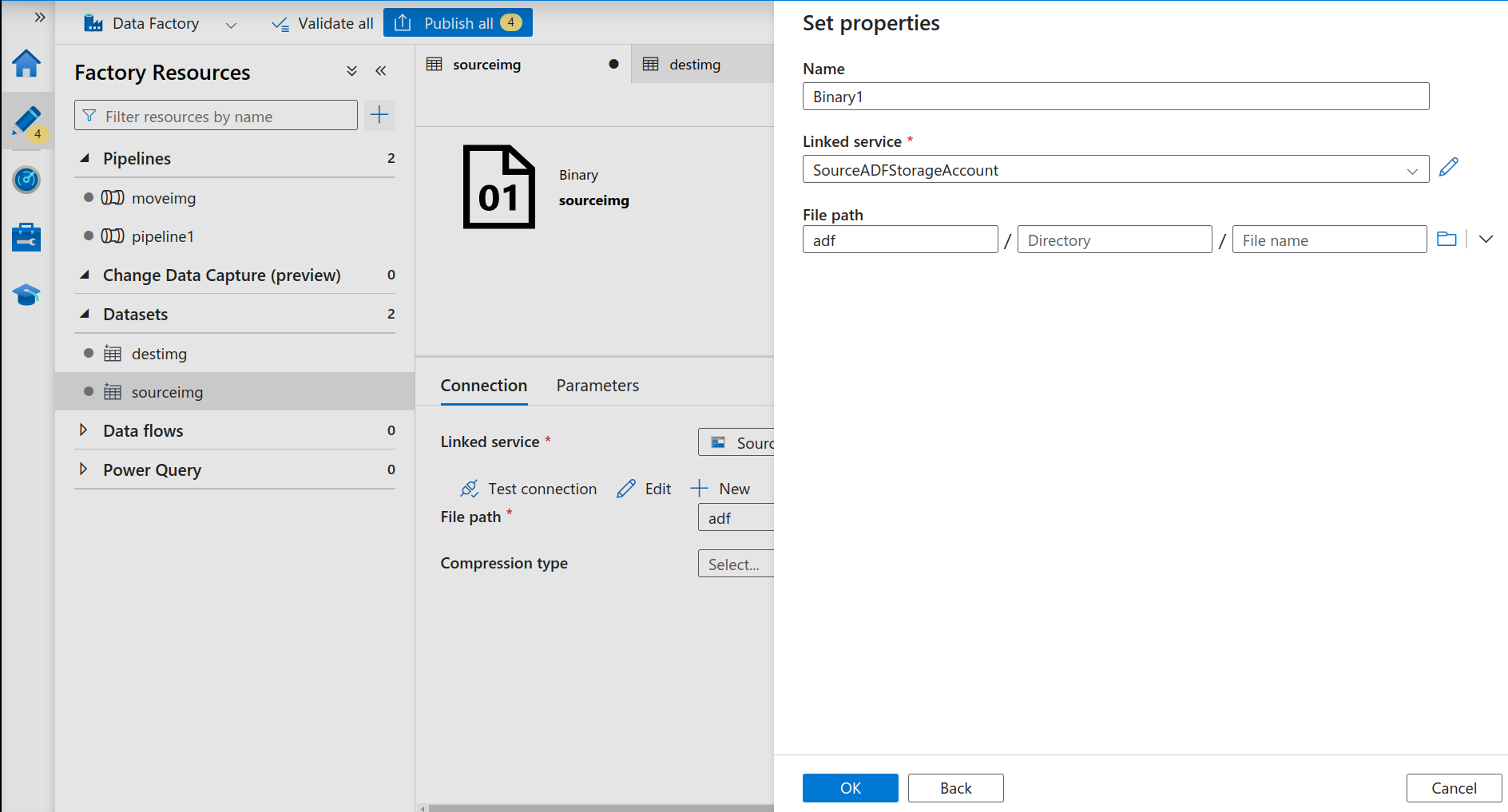Add a new resource with the plus icon
1508x812 pixels.
pos(379,115)
